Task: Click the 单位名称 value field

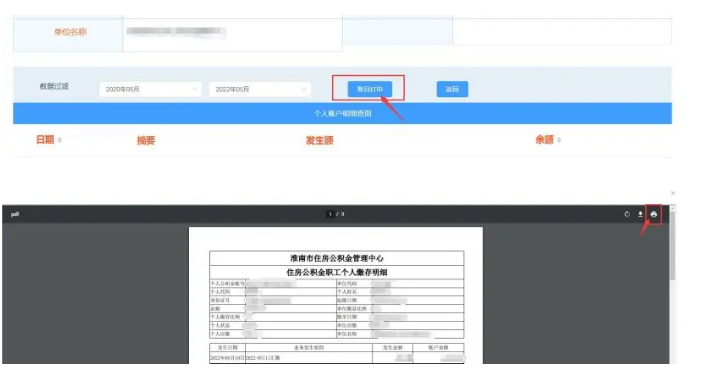Action: point(232,34)
